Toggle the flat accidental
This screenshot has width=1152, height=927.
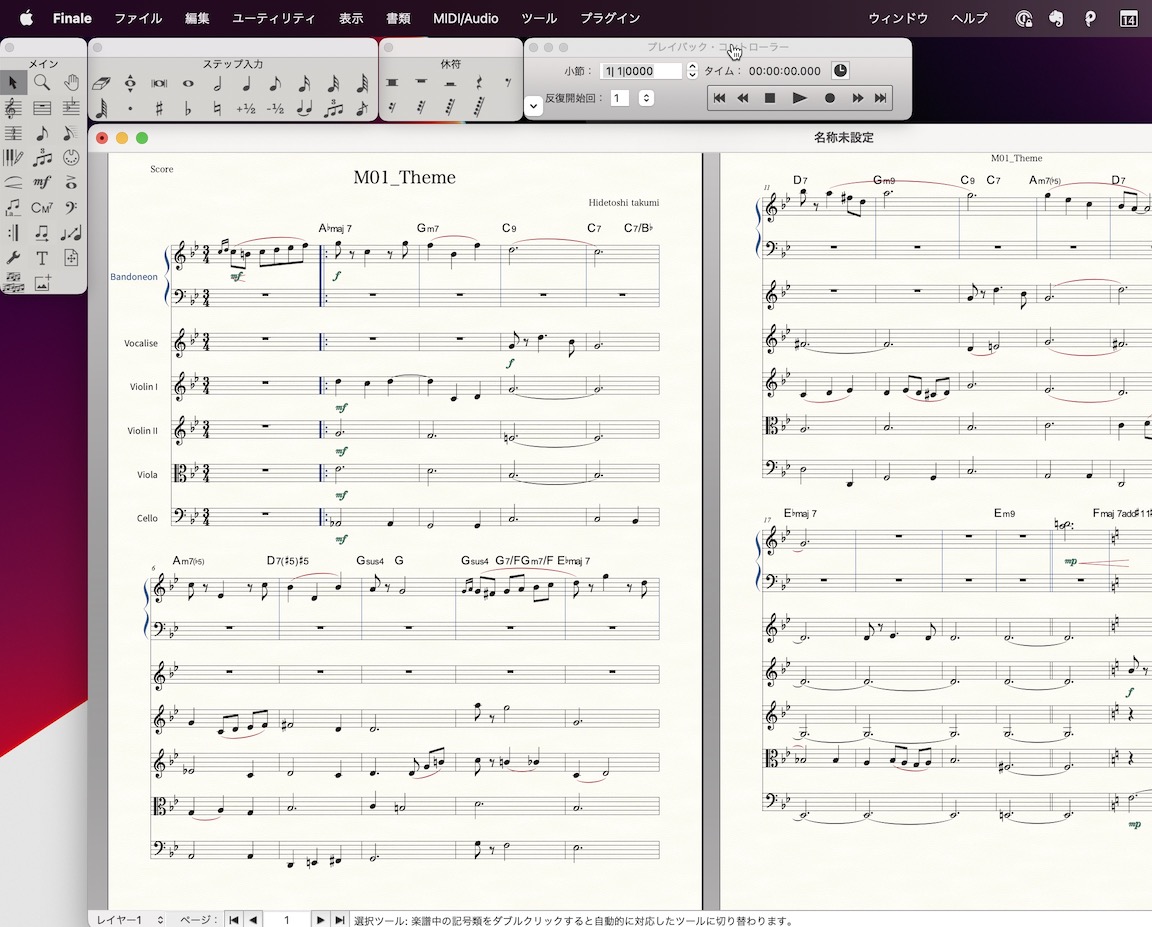point(188,109)
